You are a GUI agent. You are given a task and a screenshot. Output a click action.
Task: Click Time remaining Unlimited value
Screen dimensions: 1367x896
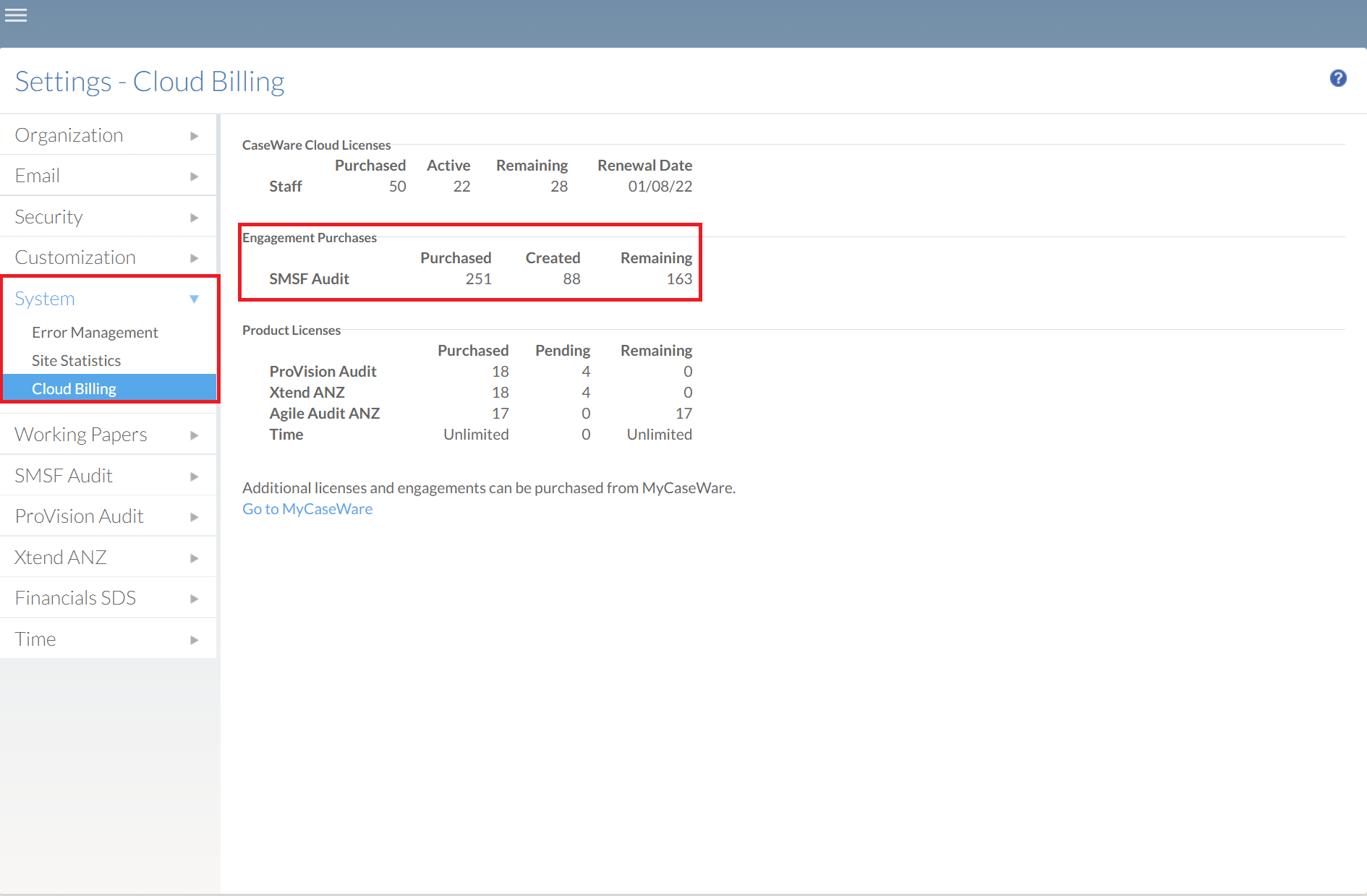pos(660,435)
